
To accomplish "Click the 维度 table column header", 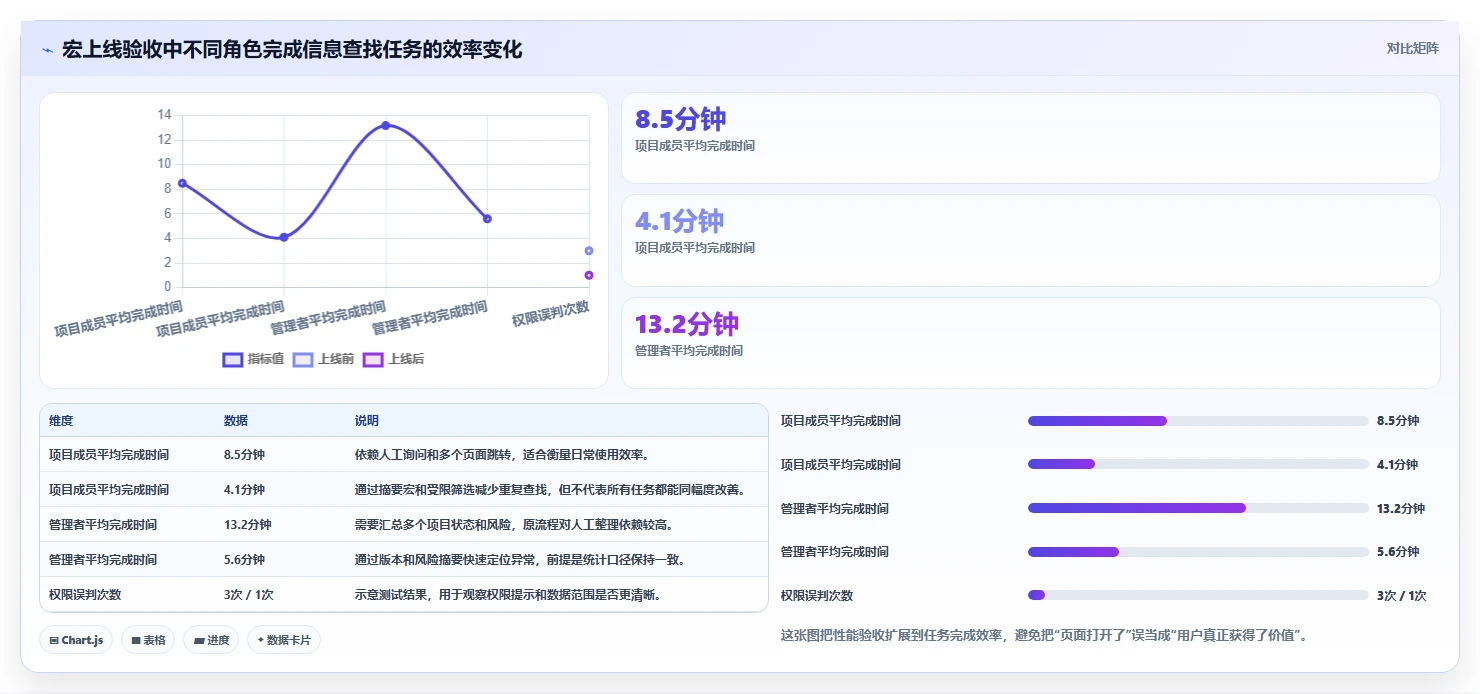I will pyautogui.click(x=61, y=421).
